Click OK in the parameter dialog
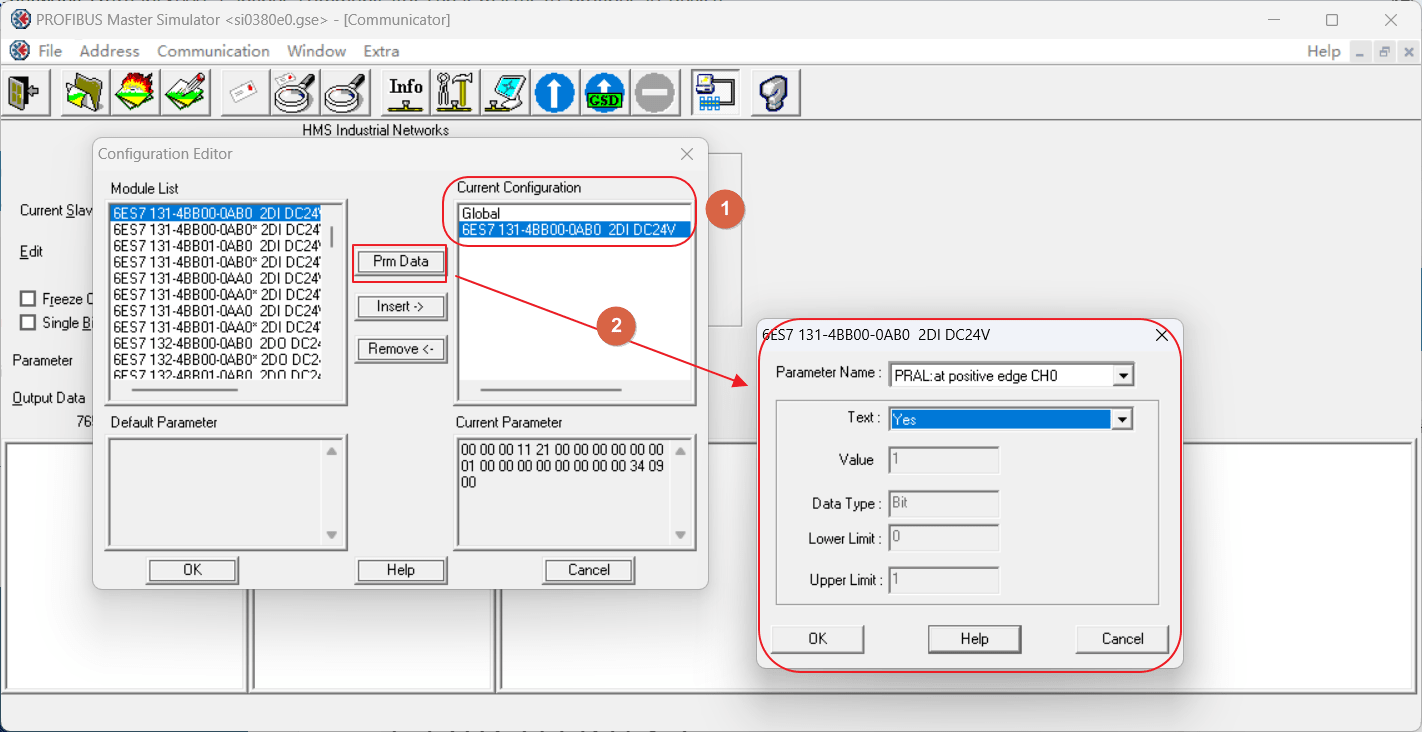The width and height of the screenshot is (1422, 732). [818, 639]
